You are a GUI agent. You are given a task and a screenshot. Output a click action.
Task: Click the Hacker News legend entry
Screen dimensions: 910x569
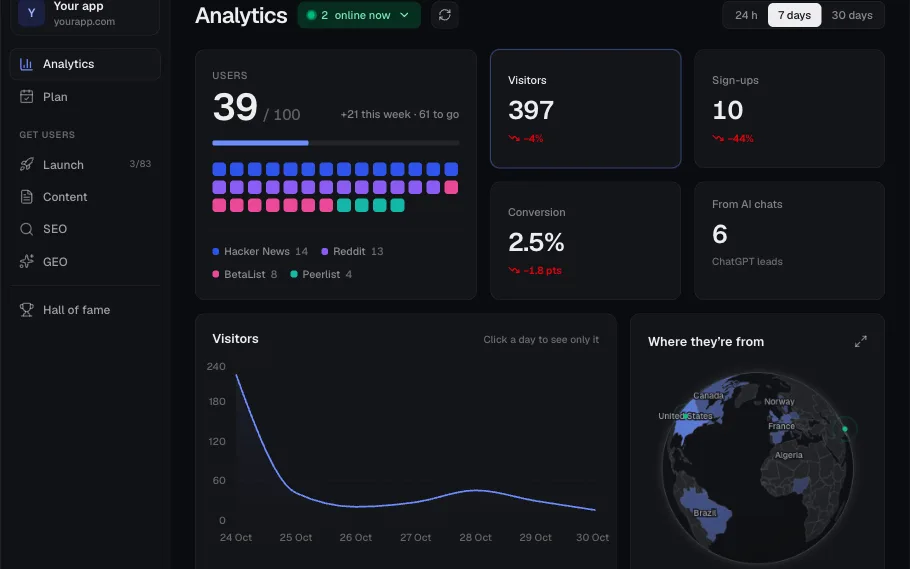[x=260, y=251]
